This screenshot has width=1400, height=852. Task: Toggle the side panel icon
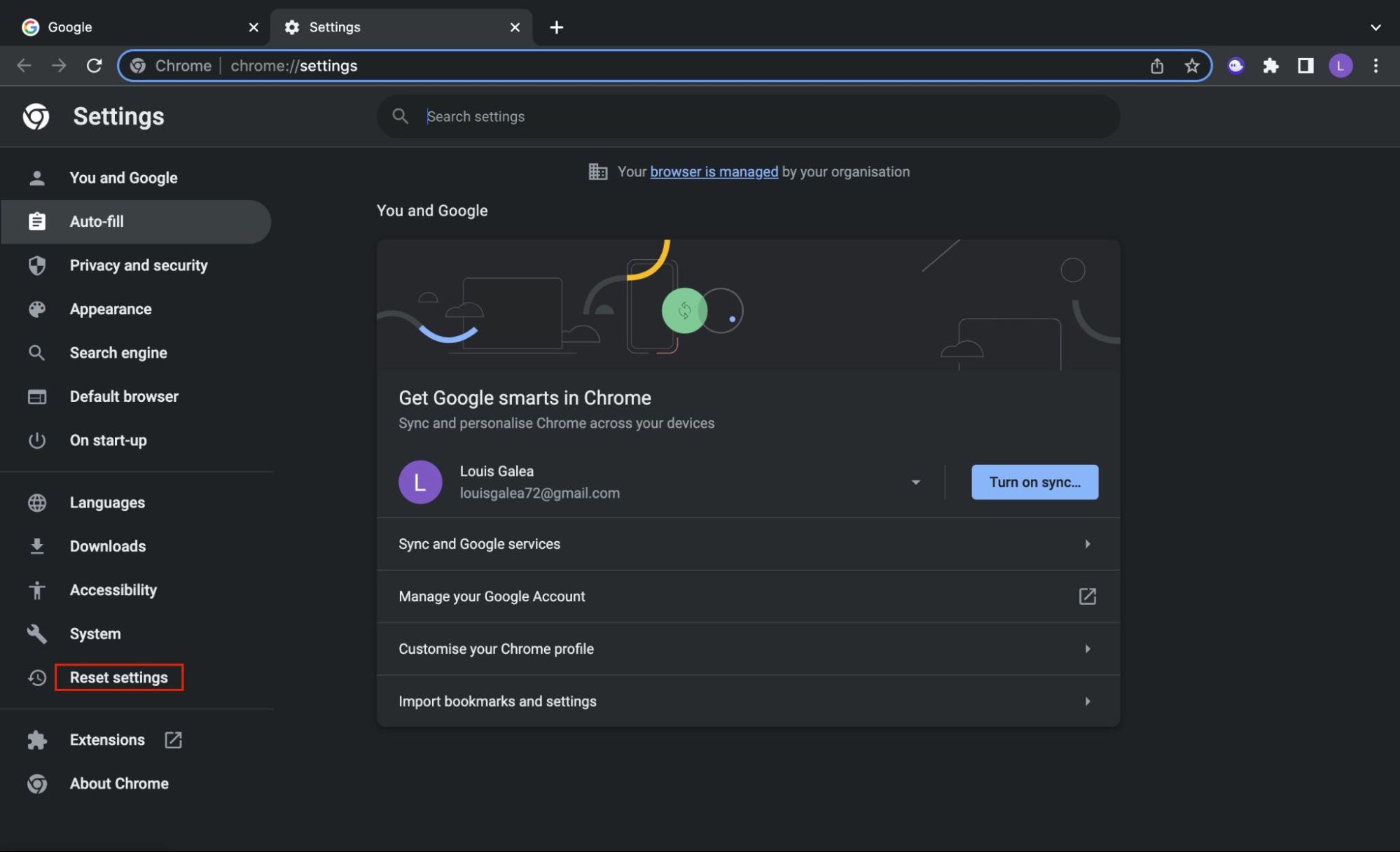click(1305, 66)
